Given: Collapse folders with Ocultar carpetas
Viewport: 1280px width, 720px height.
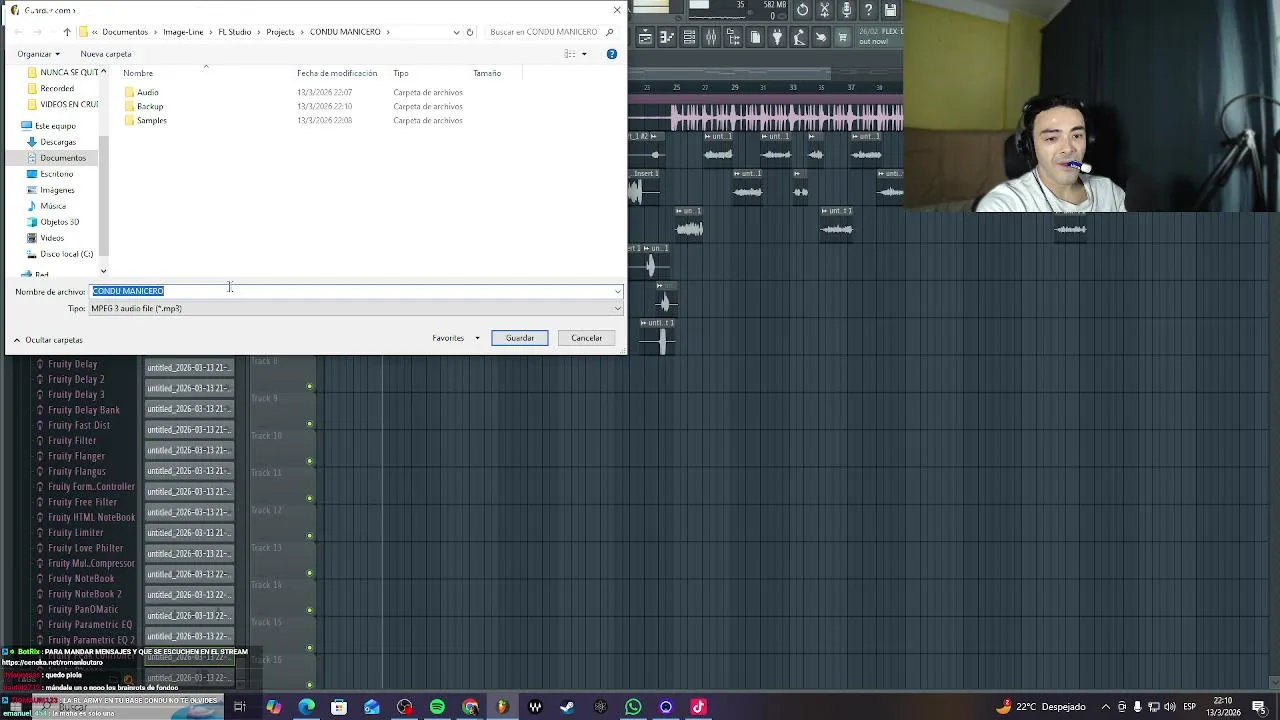Looking at the screenshot, I should pos(47,340).
